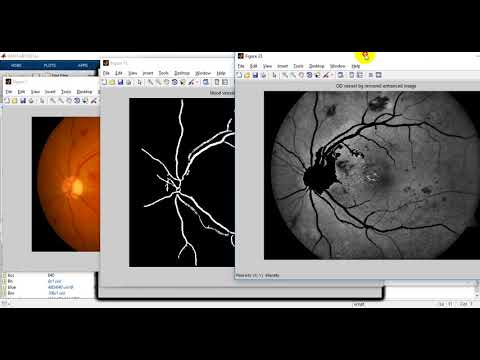Click Link Plot icon in right figure window

pos(341,75)
